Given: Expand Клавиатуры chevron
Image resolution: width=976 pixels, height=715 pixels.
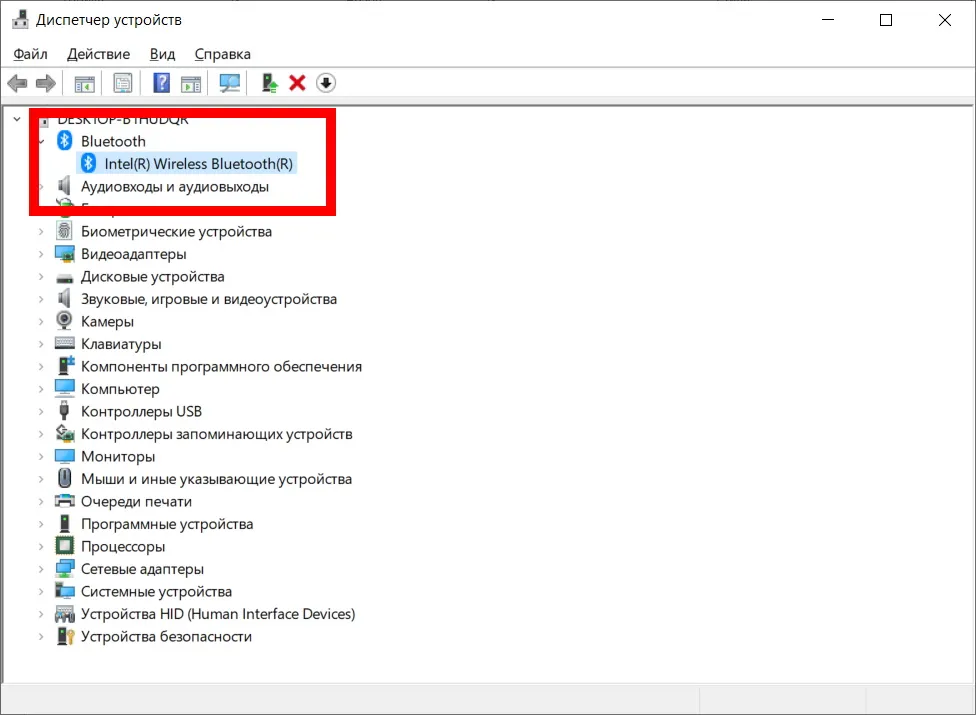Looking at the screenshot, I should pos(41,344).
